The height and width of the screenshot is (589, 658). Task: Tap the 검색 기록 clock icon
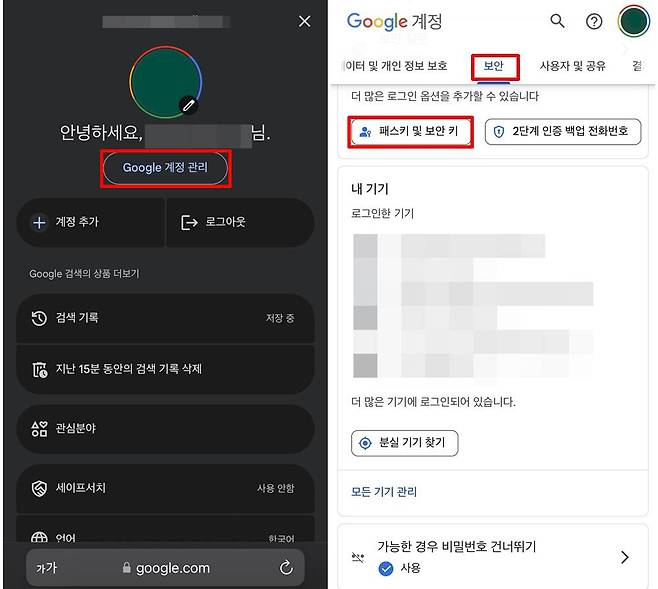click(39, 318)
